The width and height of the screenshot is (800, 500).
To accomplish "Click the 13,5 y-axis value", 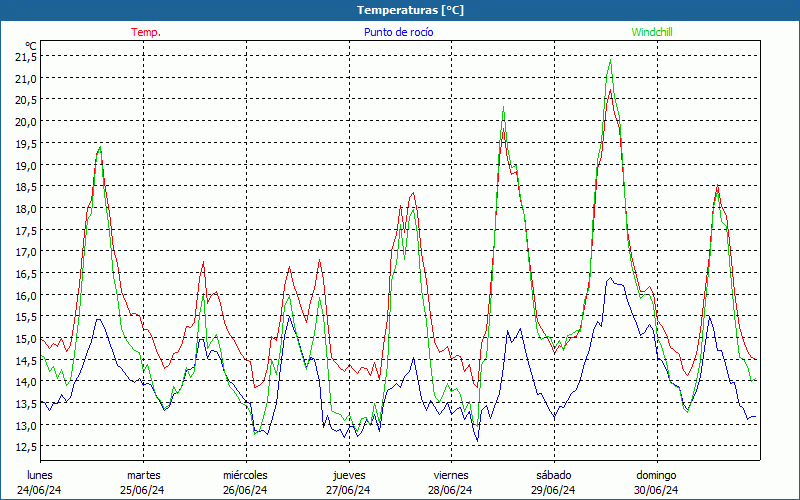I will coord(26,404).
